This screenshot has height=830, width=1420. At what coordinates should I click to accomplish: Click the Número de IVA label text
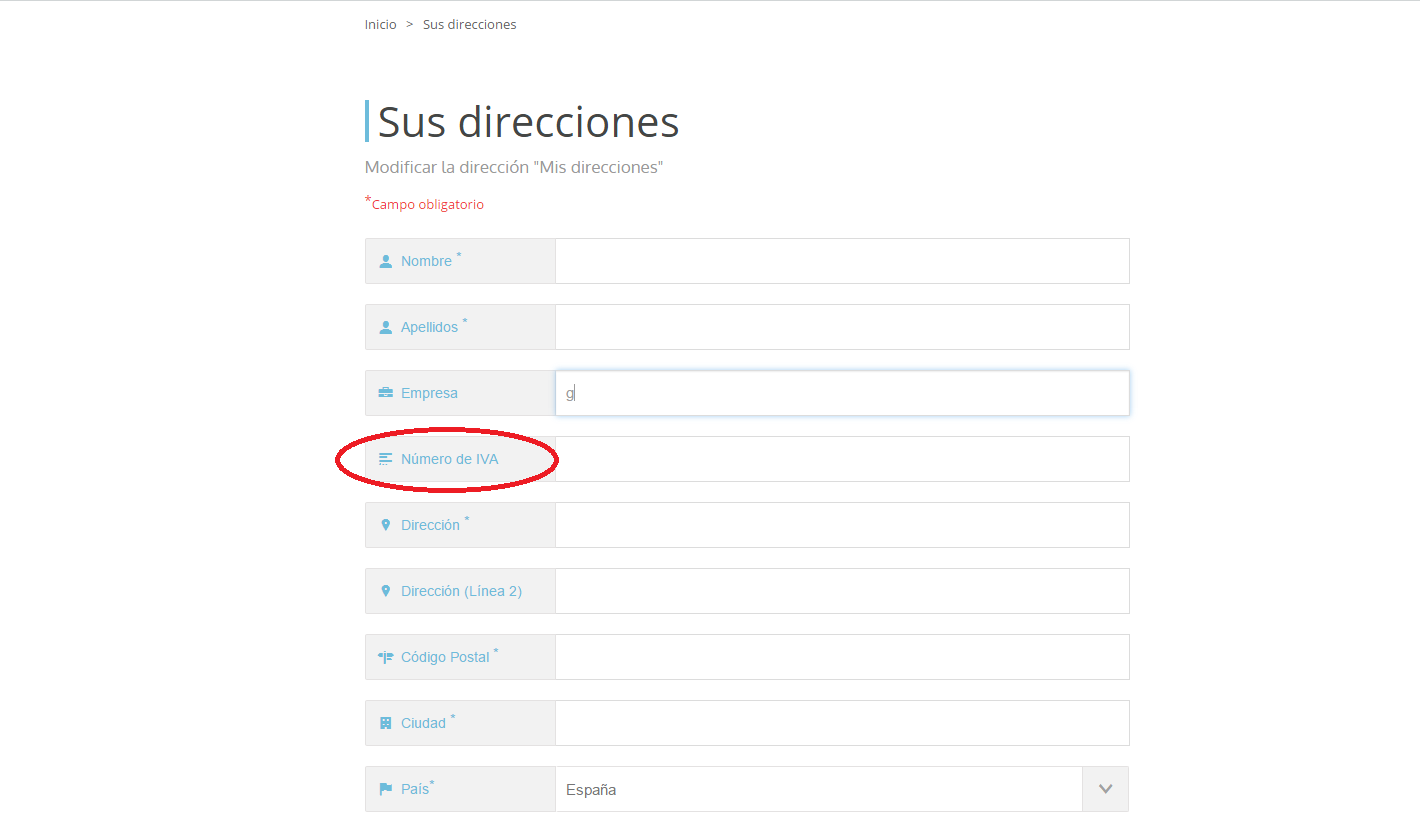[449, 459]
